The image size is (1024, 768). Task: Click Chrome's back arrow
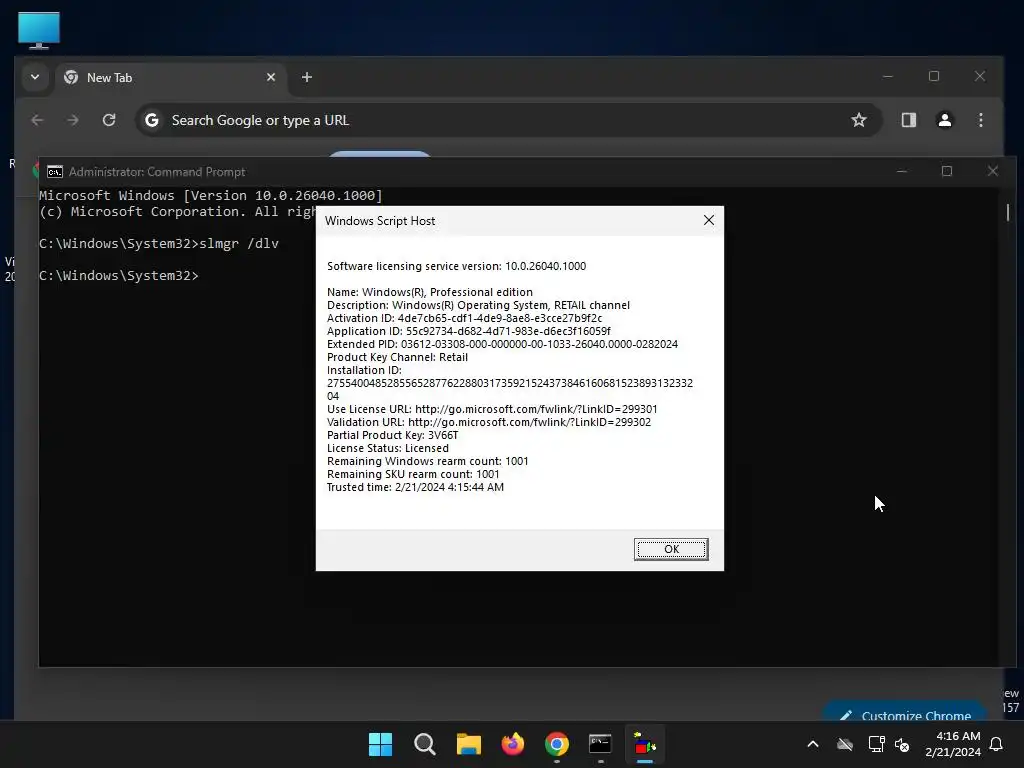pyautogui.click(x=37, y=120)
